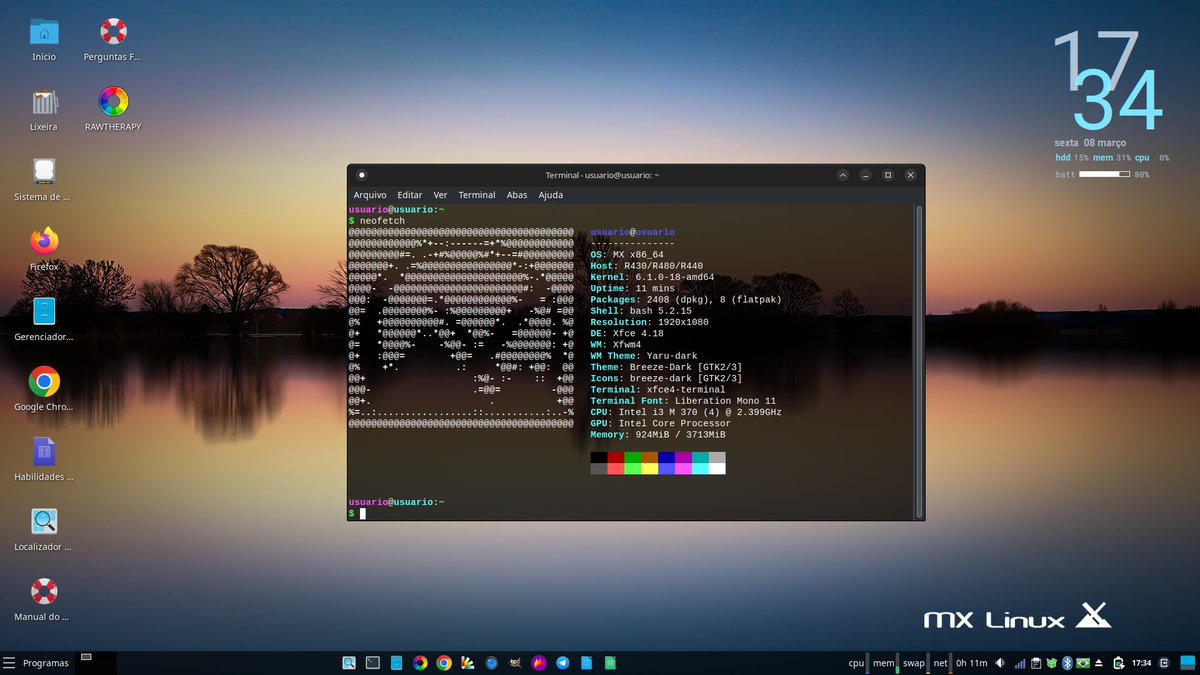Open the Arquivo menu in the terminal

point(369,195)
